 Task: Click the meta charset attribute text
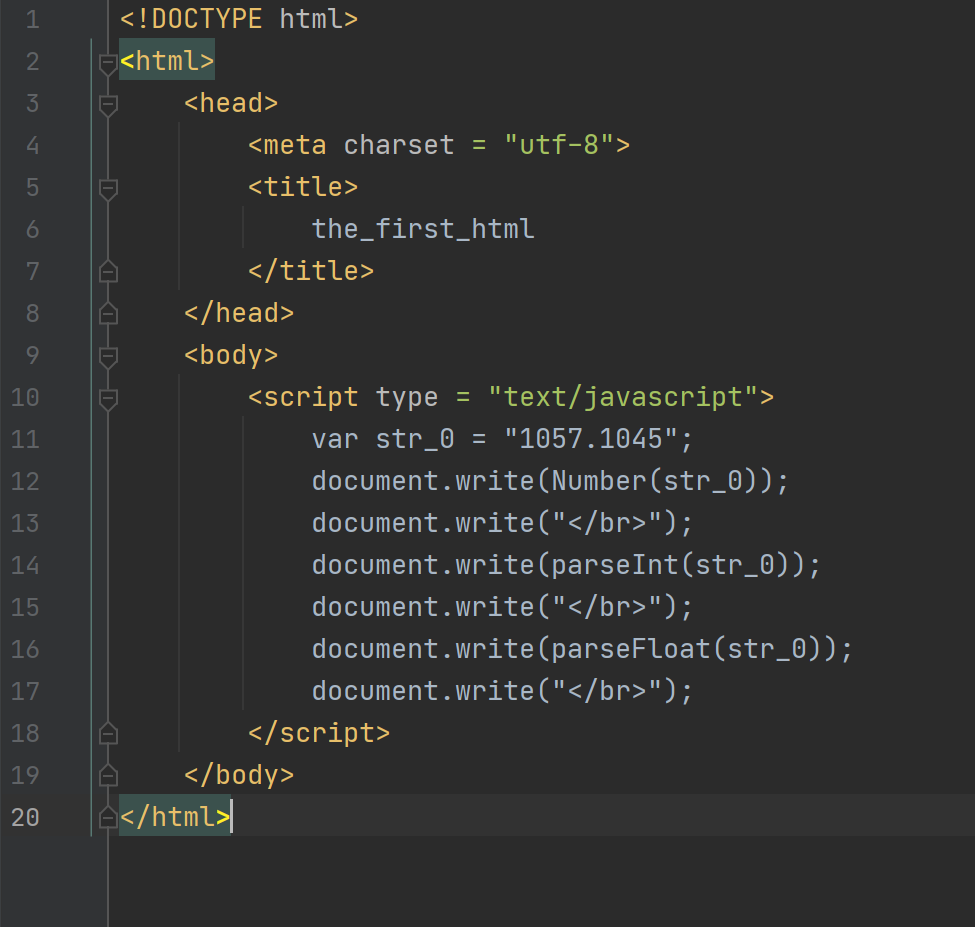pos(399,145)
